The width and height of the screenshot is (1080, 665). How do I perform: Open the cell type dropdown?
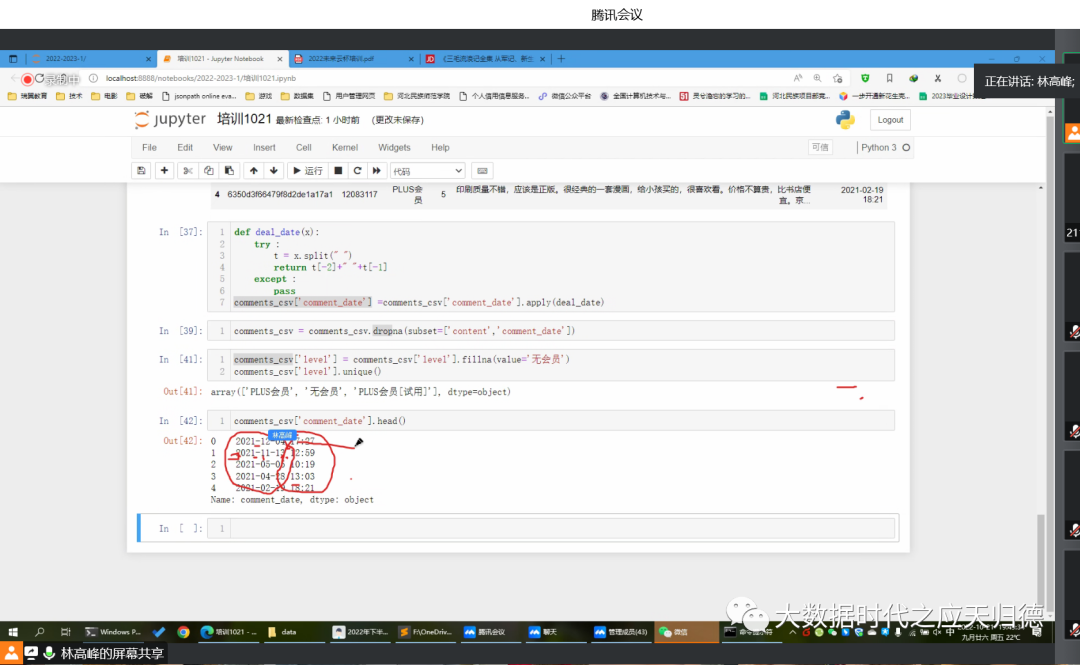428,171
